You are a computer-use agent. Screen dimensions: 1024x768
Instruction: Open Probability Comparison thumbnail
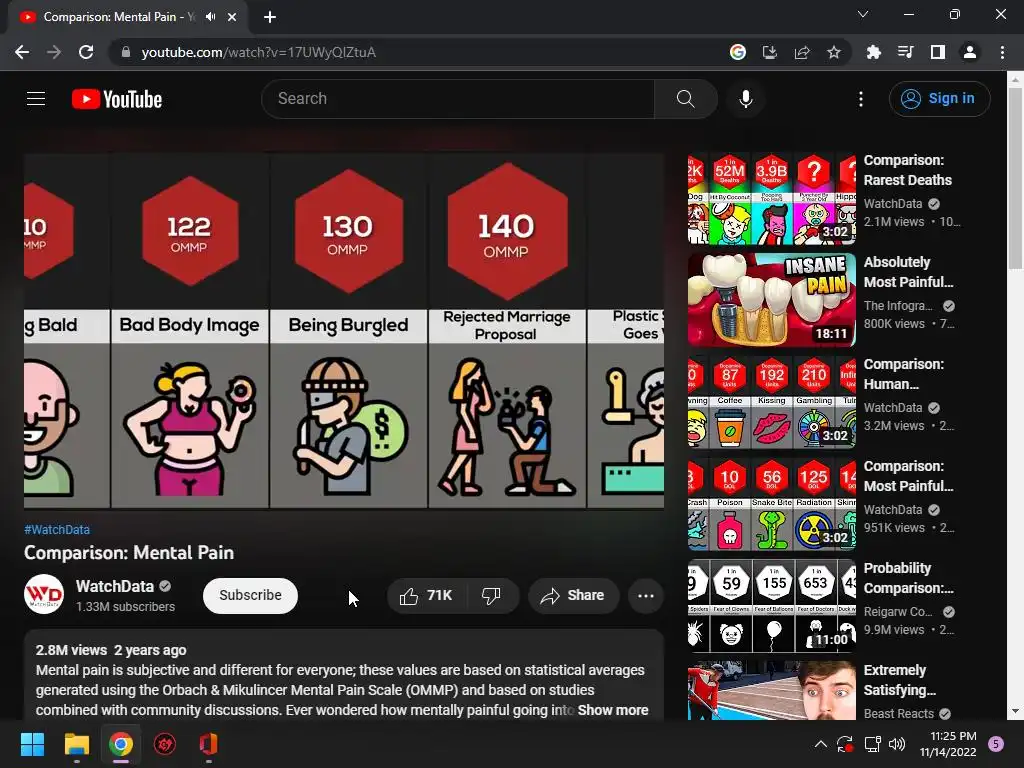click(x=771, y=606)
